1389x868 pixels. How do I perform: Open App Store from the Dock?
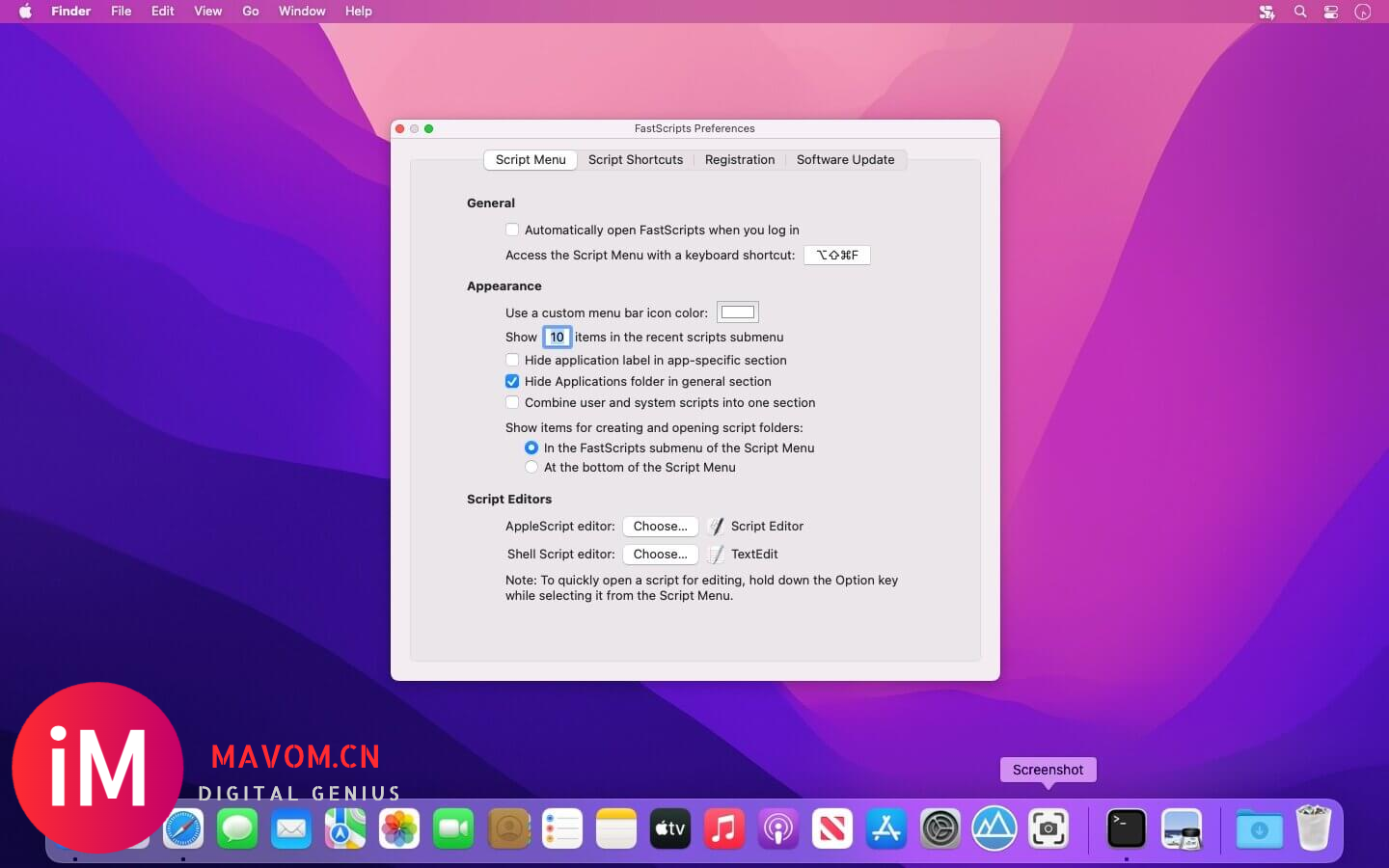886,828
